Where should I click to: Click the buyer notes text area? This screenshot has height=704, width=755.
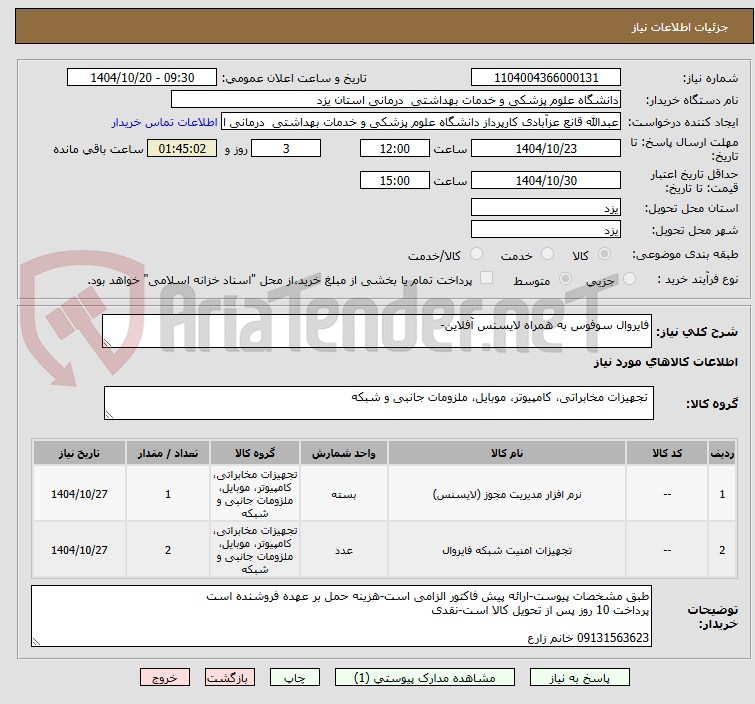[341, 616]
